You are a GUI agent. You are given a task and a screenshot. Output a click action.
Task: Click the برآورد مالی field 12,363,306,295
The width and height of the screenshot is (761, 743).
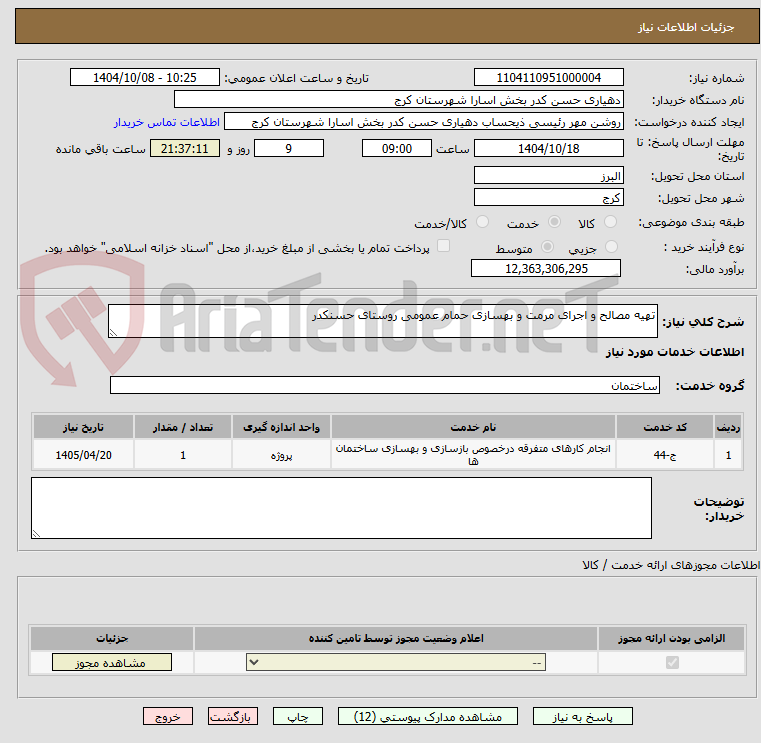(x=546, y=268)
